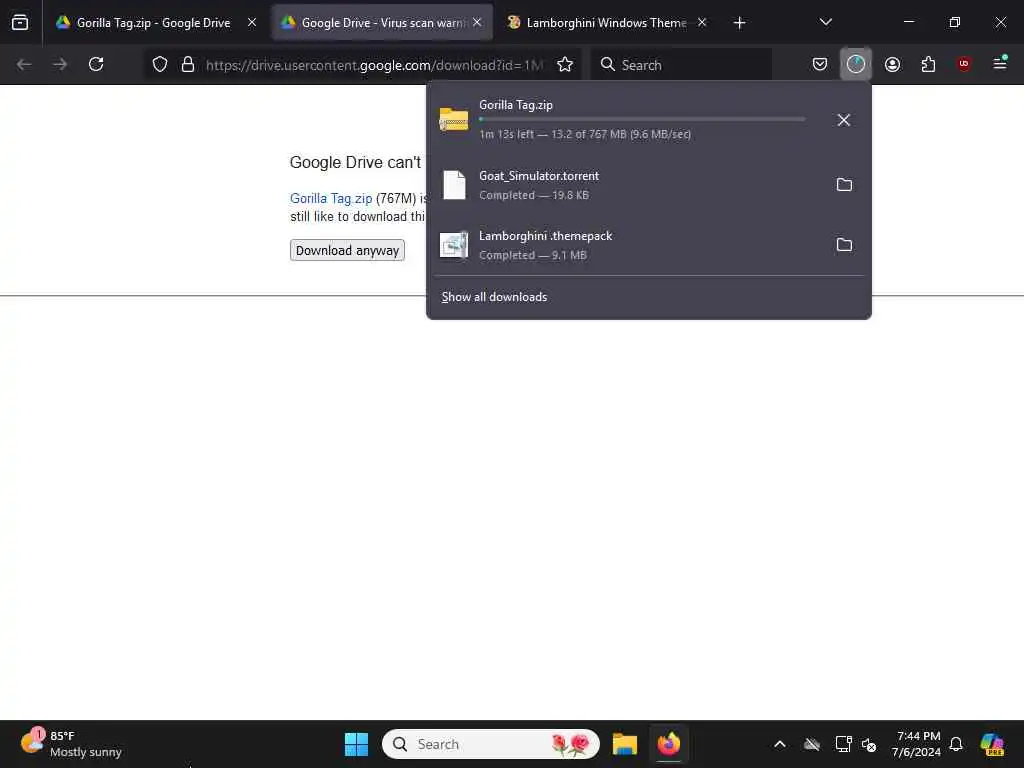
Task: Click Show all downloads
Action: (494, 297)
